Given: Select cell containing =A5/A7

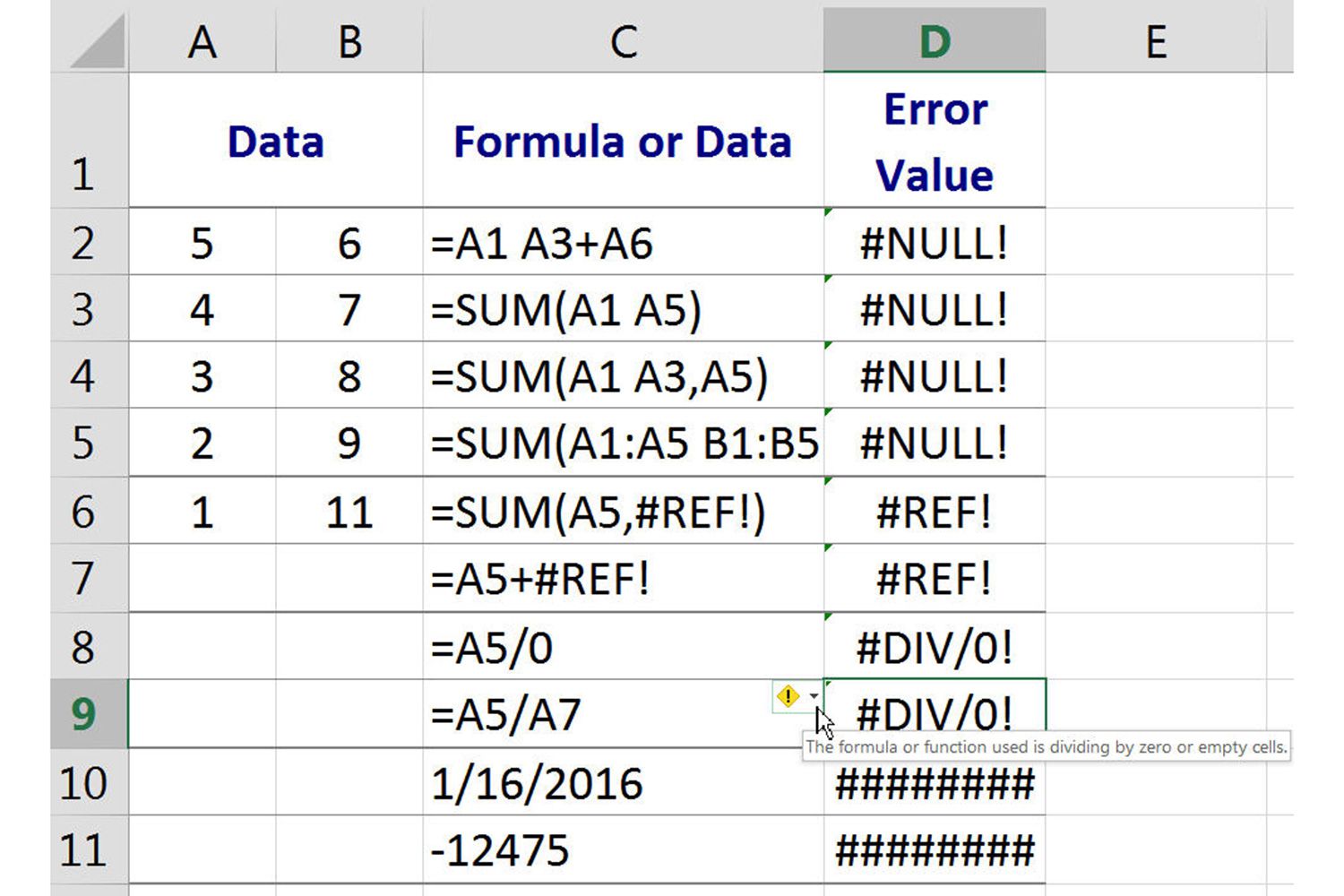Looking at the screenshot, I should 624,713.
